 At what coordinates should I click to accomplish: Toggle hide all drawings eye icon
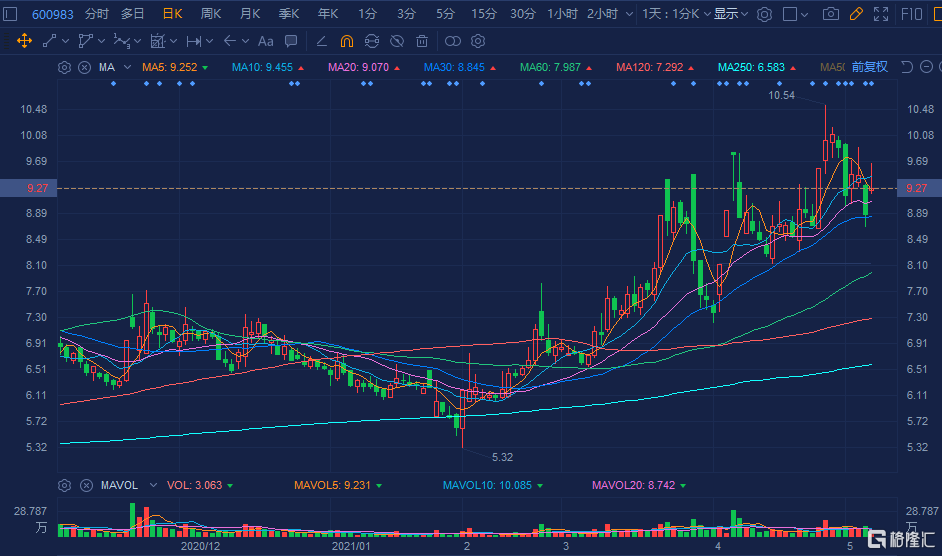(x=397, y=41)
